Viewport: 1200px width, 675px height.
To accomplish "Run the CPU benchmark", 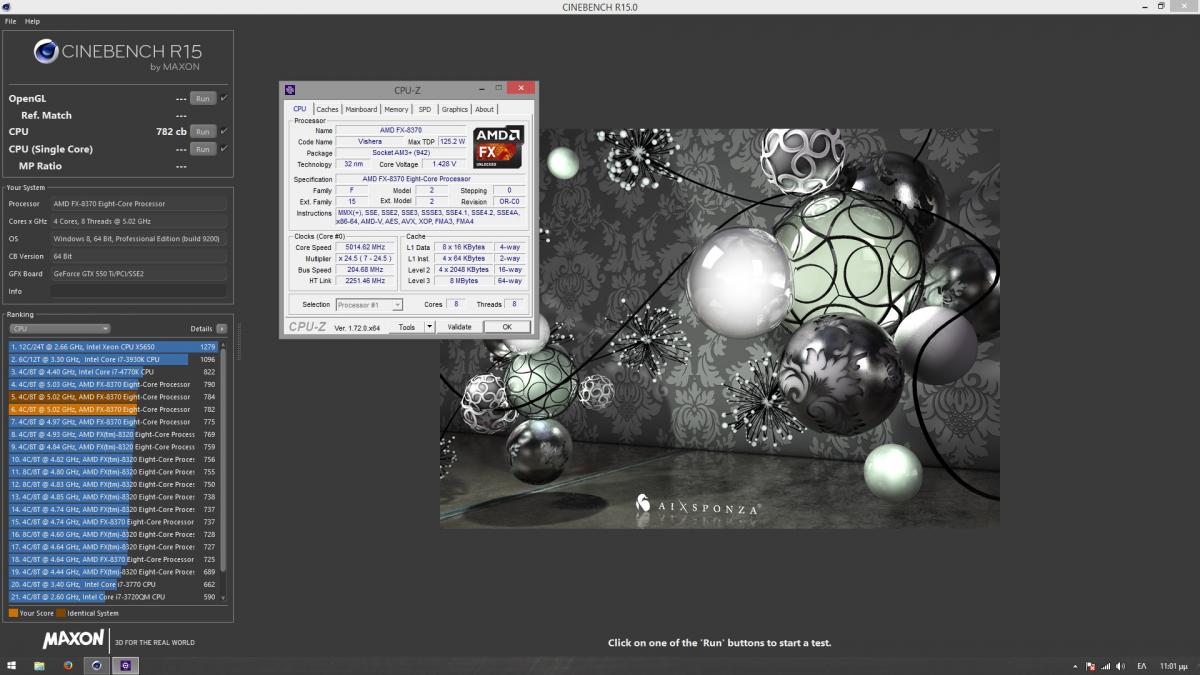I will 203,131.
